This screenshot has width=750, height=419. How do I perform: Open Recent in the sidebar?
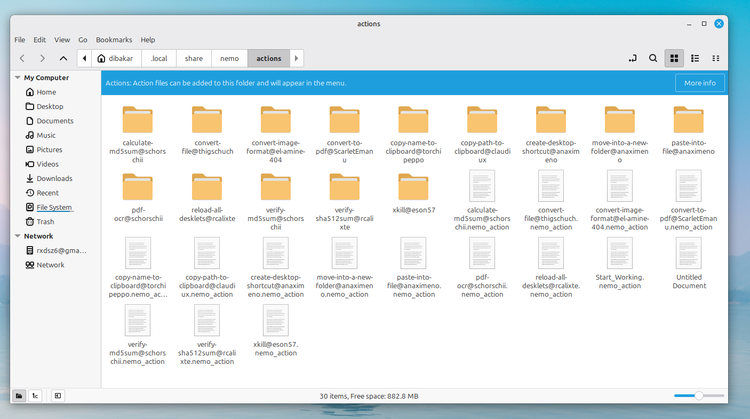[x=47, y=192]
